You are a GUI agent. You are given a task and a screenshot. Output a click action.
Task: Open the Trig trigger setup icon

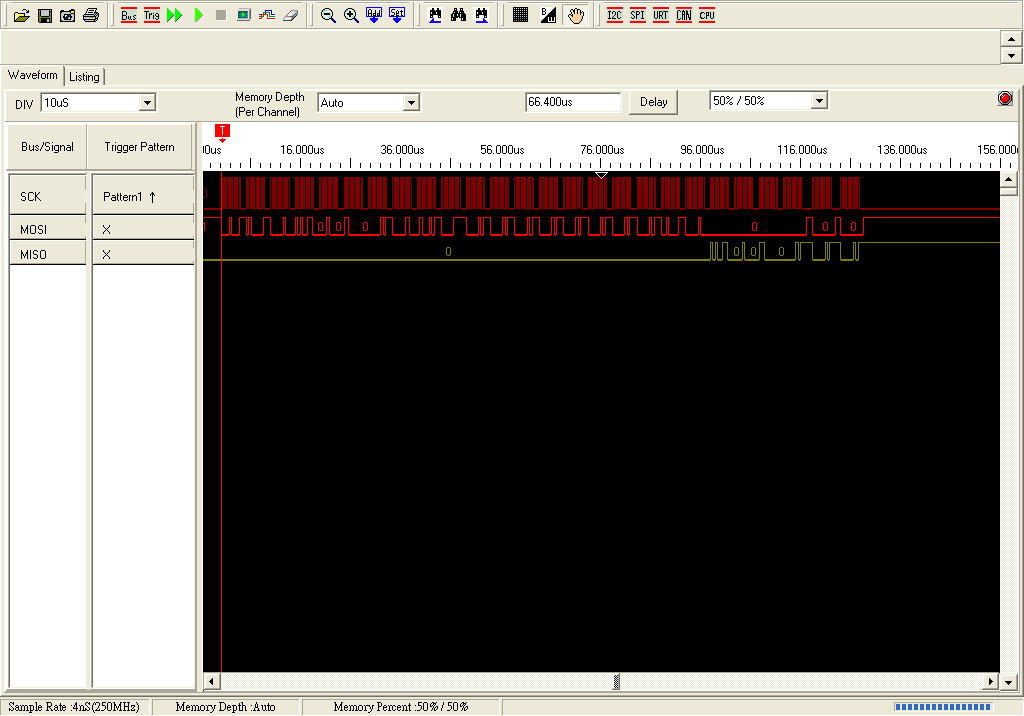152,16
